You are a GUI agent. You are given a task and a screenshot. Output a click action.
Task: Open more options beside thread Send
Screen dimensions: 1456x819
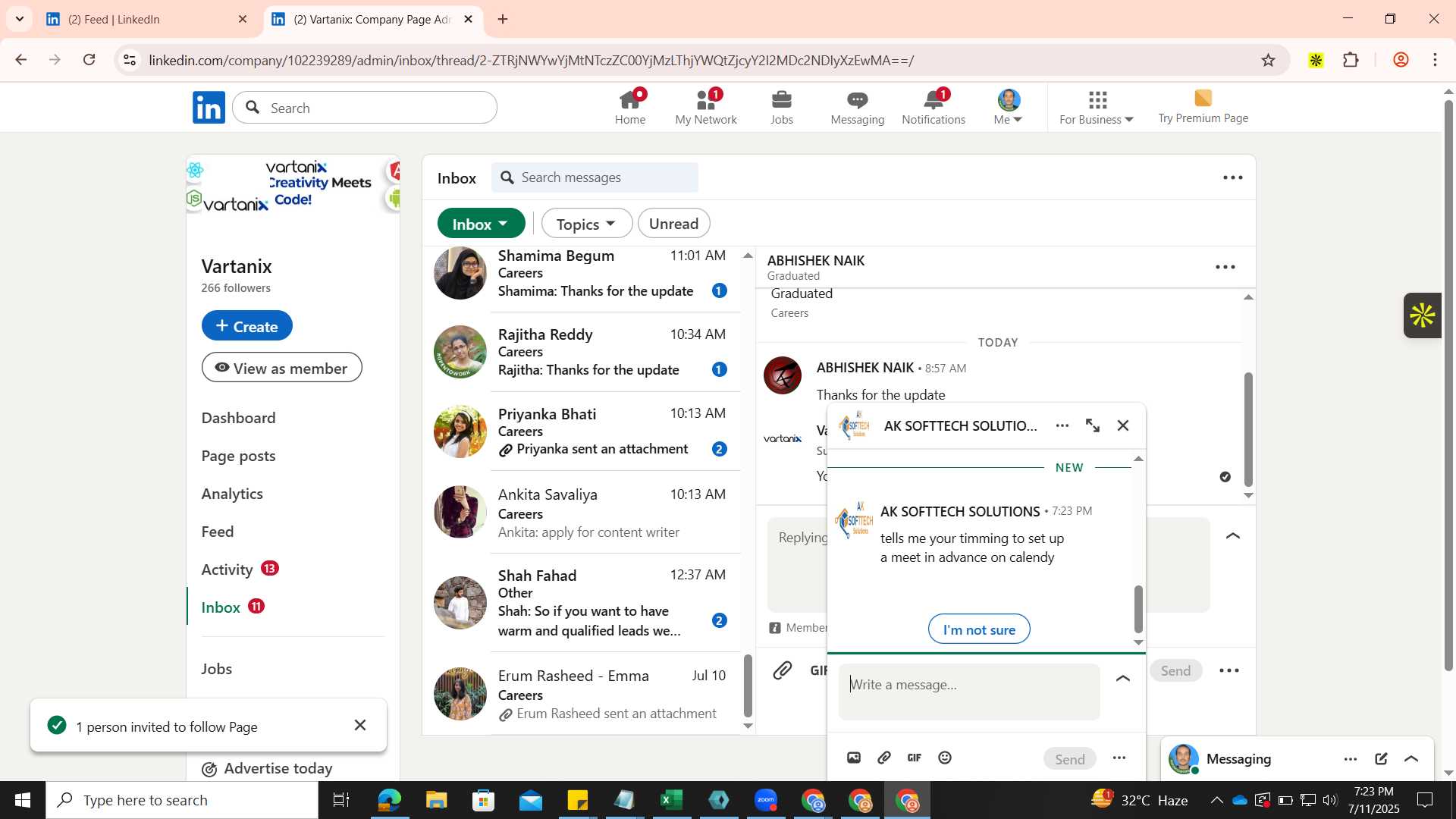(1229, 670)
